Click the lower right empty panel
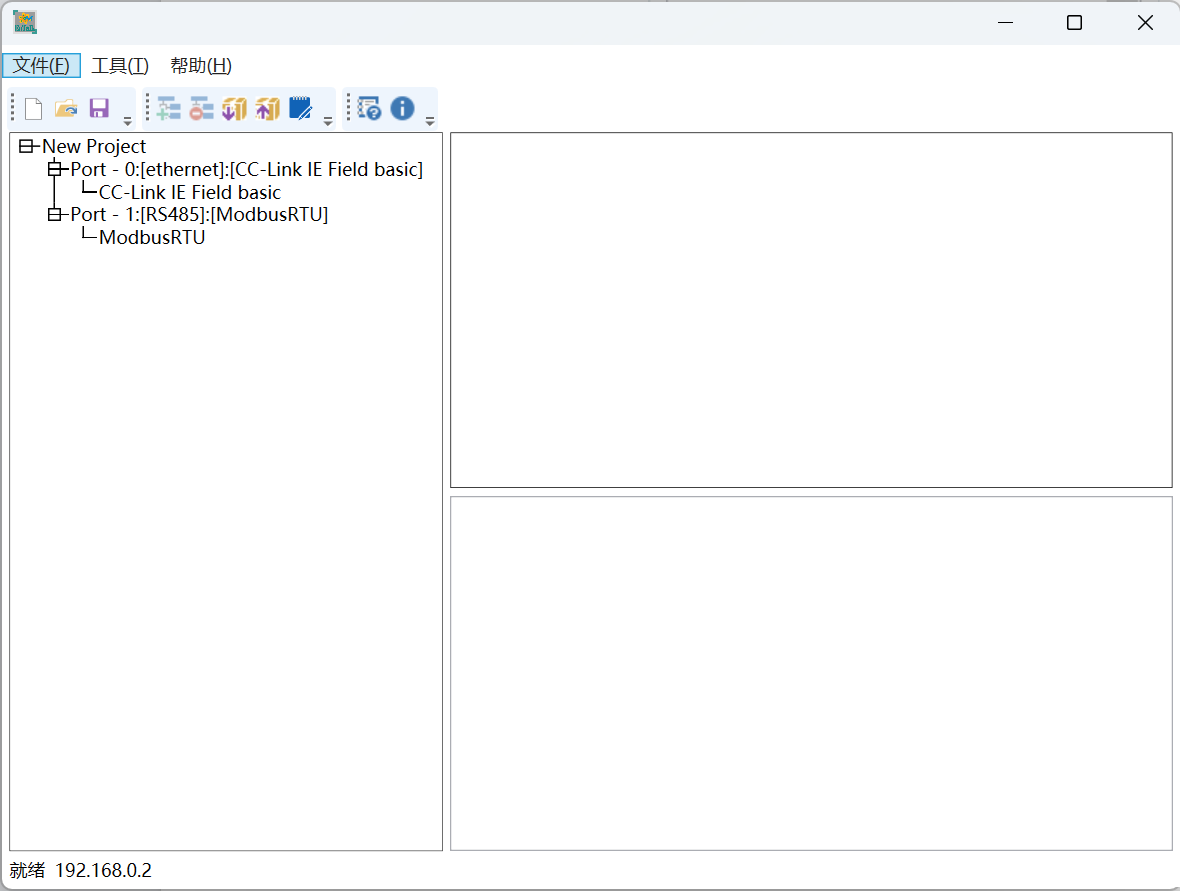Screen dimensions: 1180x891 pos(811,674)
